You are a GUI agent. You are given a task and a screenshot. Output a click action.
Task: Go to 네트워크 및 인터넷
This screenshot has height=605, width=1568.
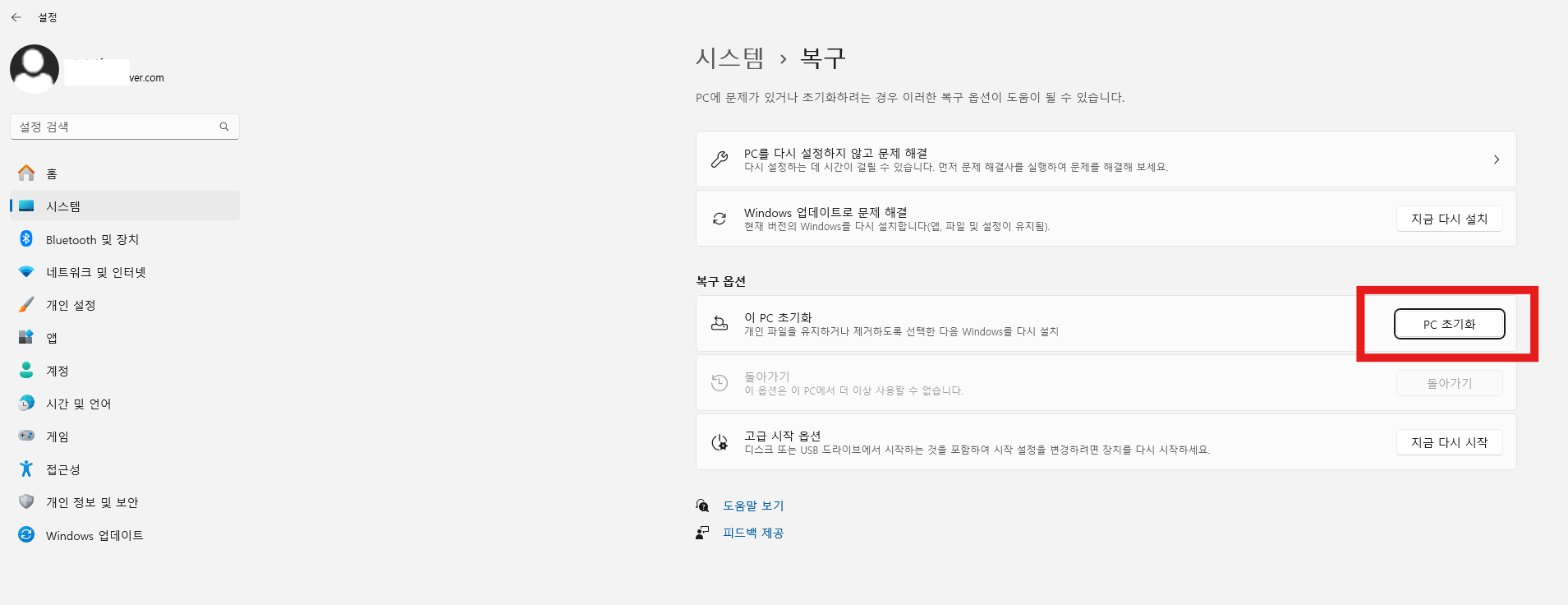[125, 272]
